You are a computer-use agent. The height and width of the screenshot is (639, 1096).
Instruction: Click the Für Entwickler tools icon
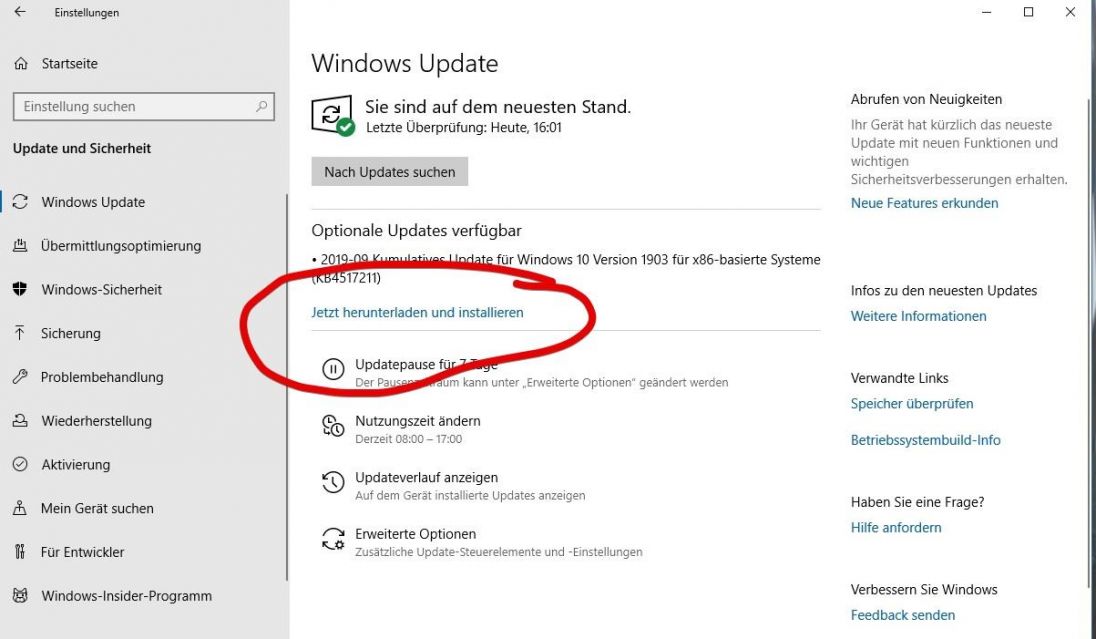point(20,552)
